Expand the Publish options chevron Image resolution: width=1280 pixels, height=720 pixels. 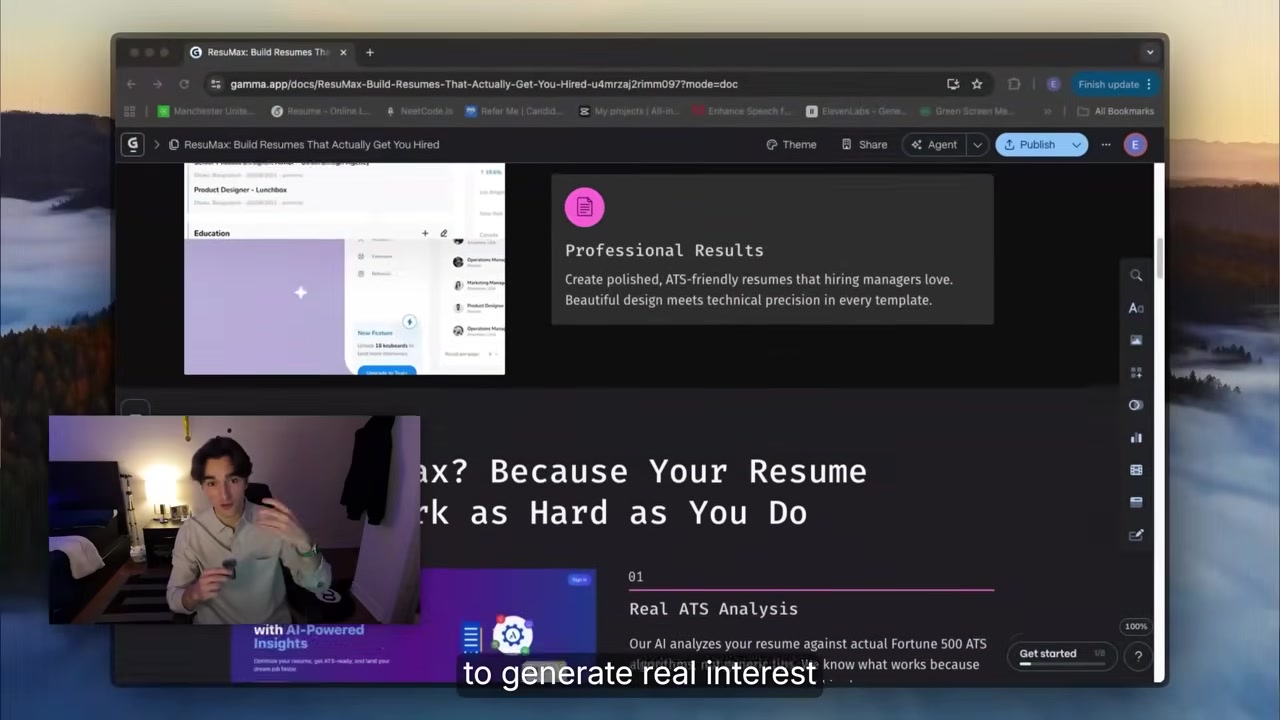point(1076,145)
